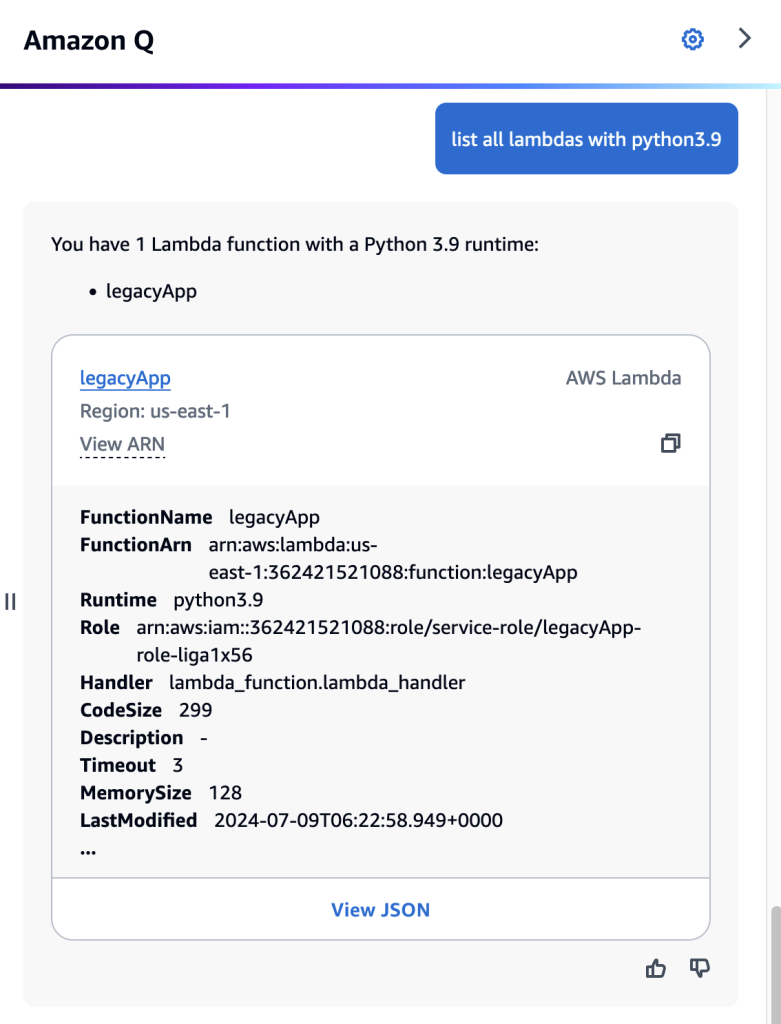Open the legacyApp function link
Image resolution: width=781 pixels, height=1024 pixels.
(124, 378)
